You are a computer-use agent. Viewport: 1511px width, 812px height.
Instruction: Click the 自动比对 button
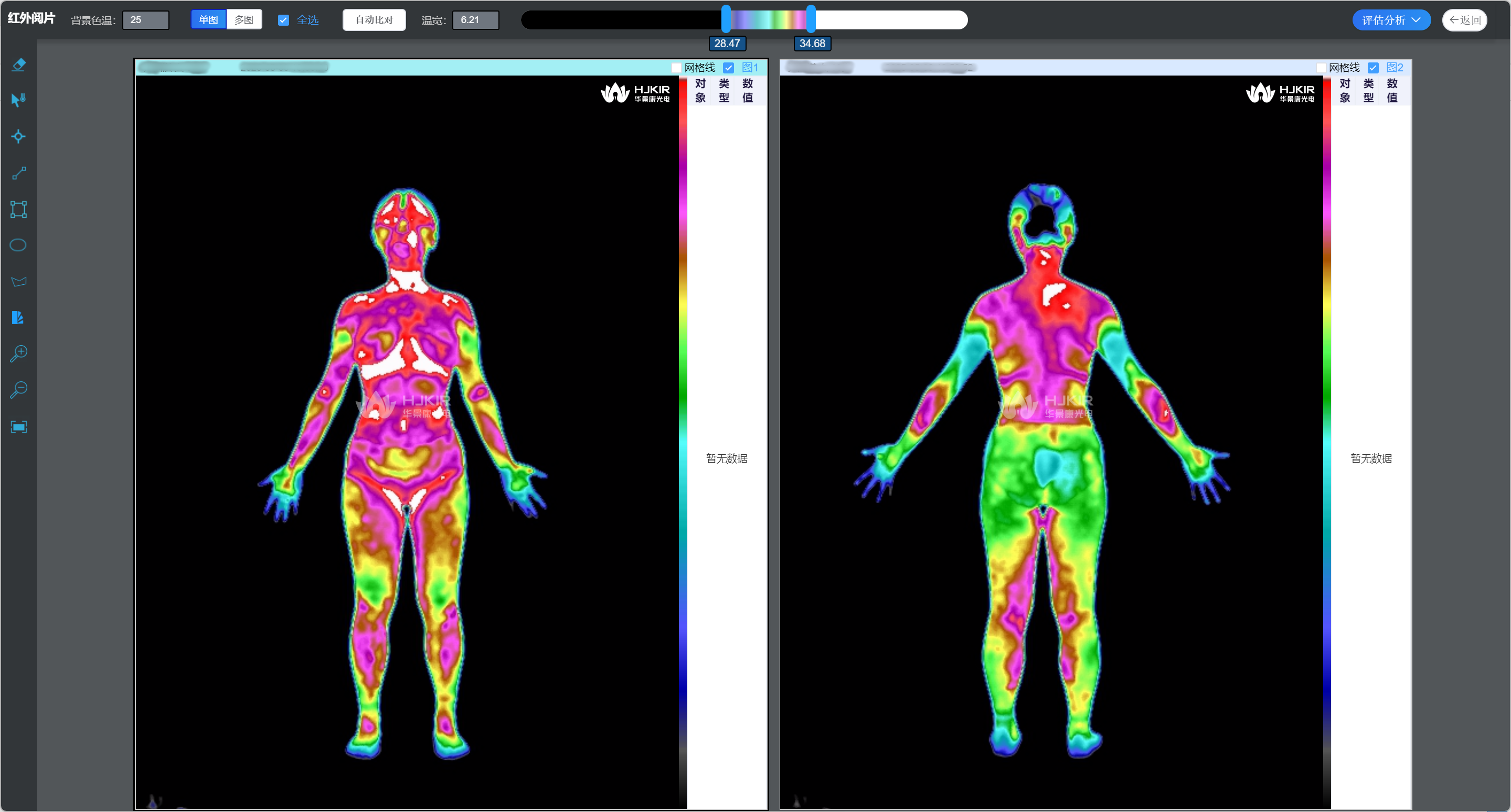374,20
